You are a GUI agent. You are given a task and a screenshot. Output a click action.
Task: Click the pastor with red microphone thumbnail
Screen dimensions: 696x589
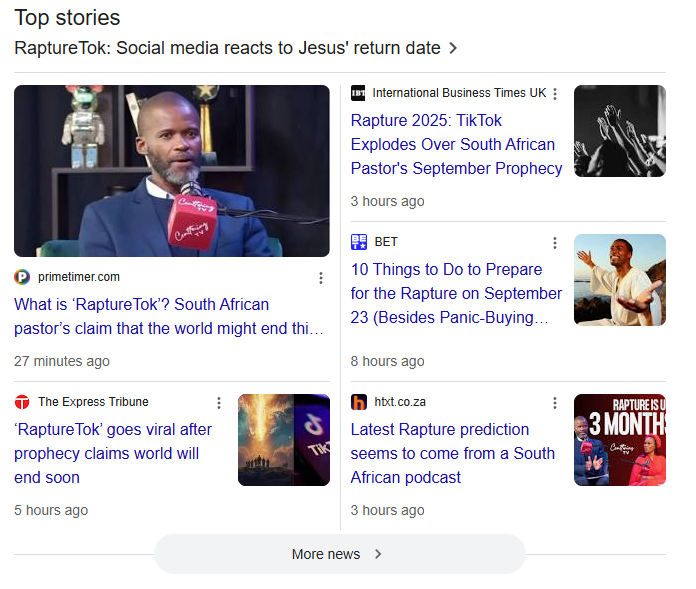pyautogui.click(x=171, y=171)
